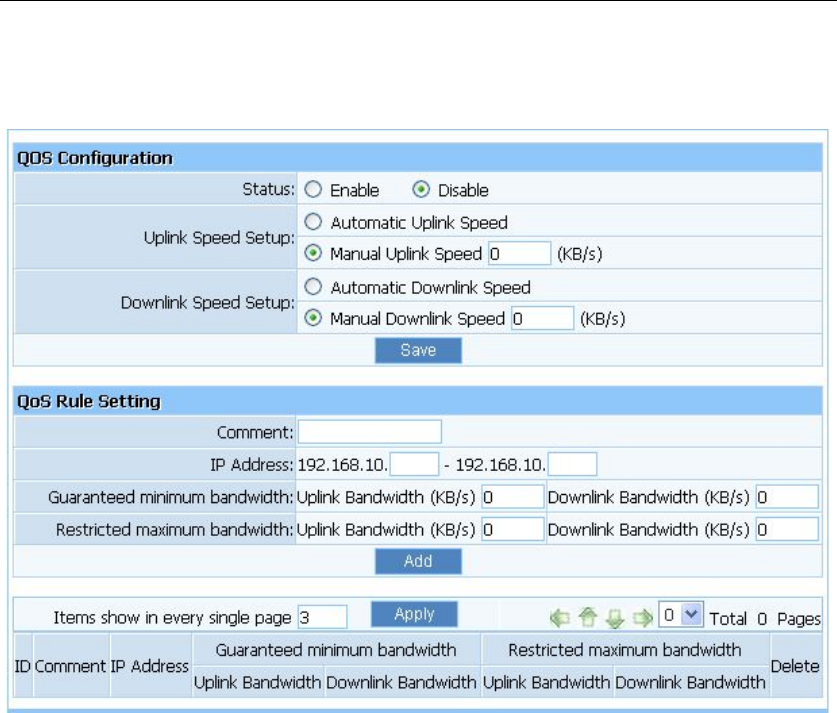Click the Uplink Speed Setup label
This screenshot has width=837, height=713.
(219, 237)
